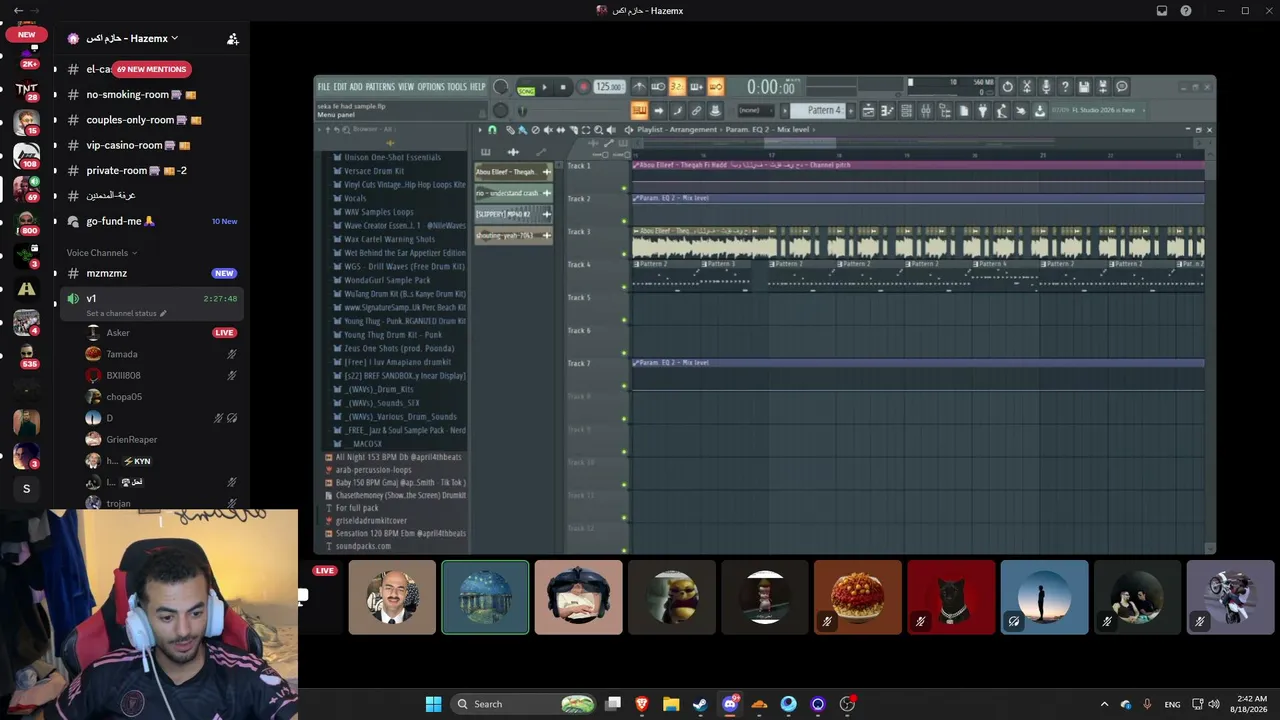Select the Playlist paint brush tool
The width and height of the screenshot is (1280, 720).
click(522, 130)
